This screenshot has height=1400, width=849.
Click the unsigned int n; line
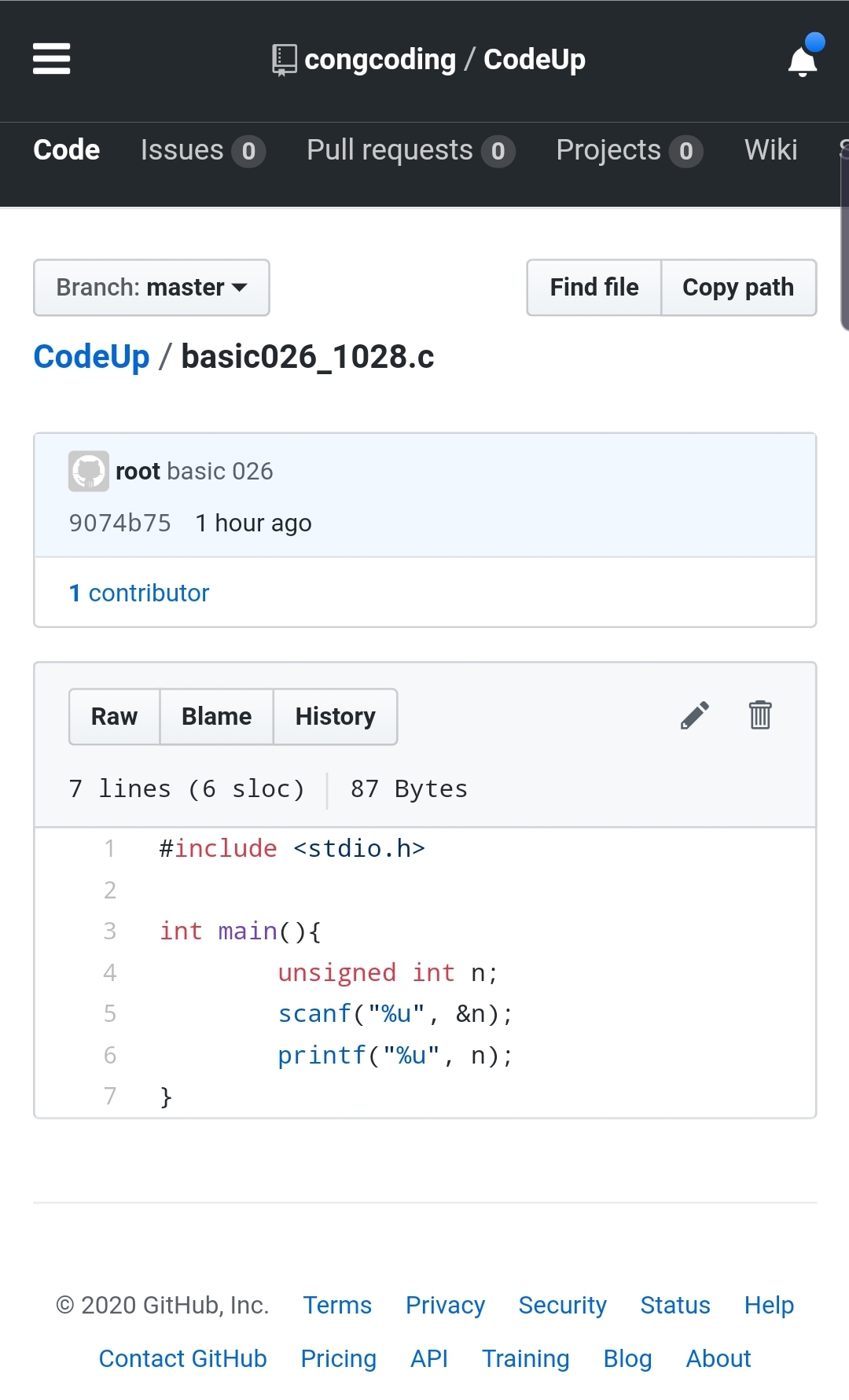[x=388, y=973]
